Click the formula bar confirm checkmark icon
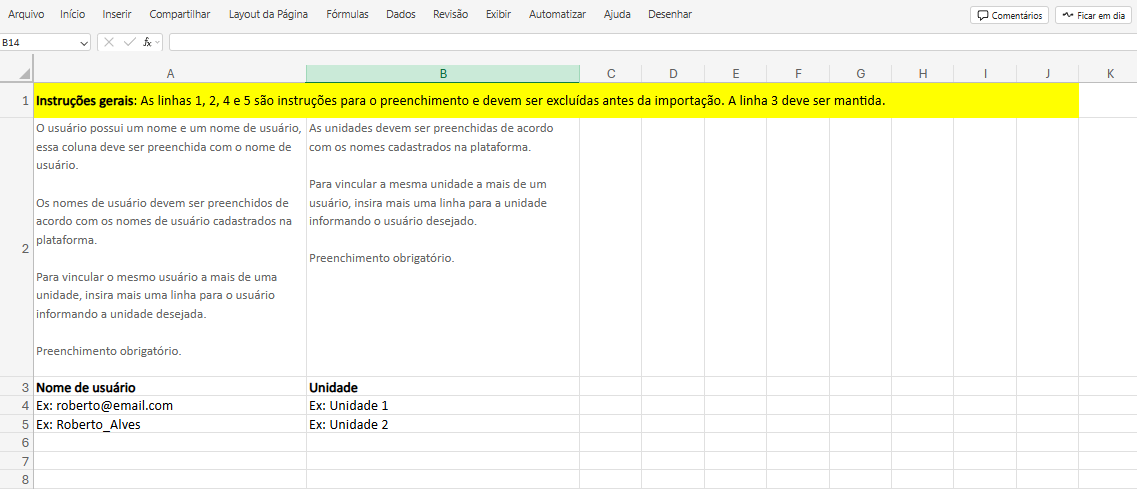This screenshot has width=1137, height=489. 130,42
